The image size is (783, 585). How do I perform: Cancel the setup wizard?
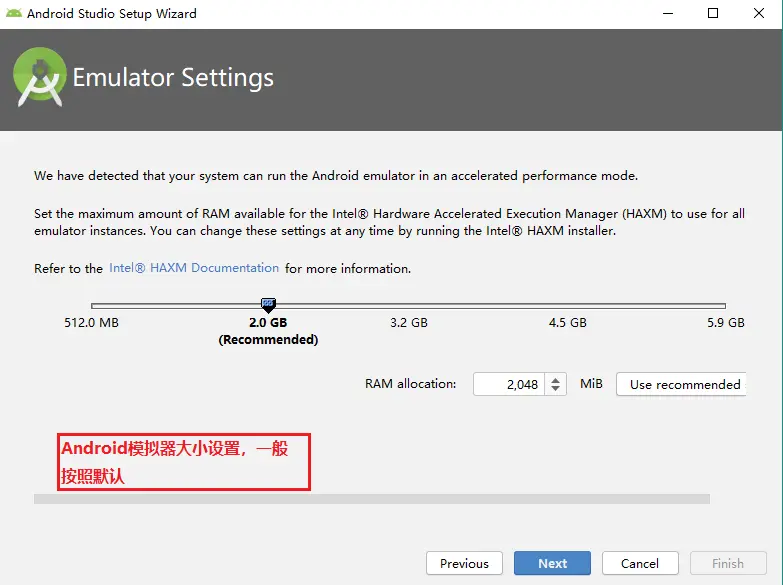[x=640, y=563]
